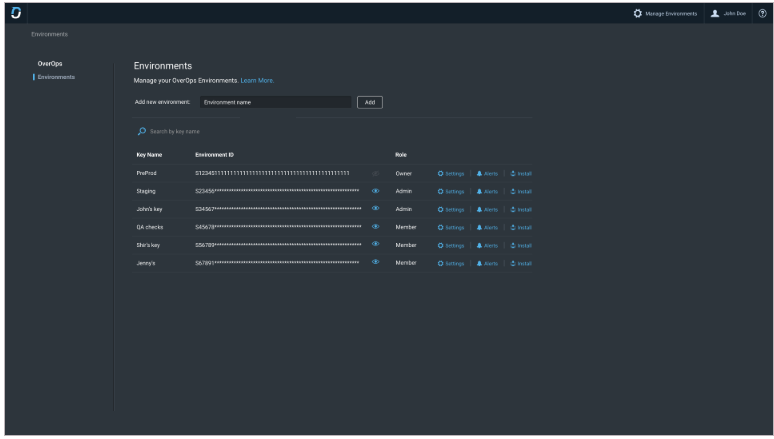Click the Role column header
This screenshot has width=774, height=439.
401,155
